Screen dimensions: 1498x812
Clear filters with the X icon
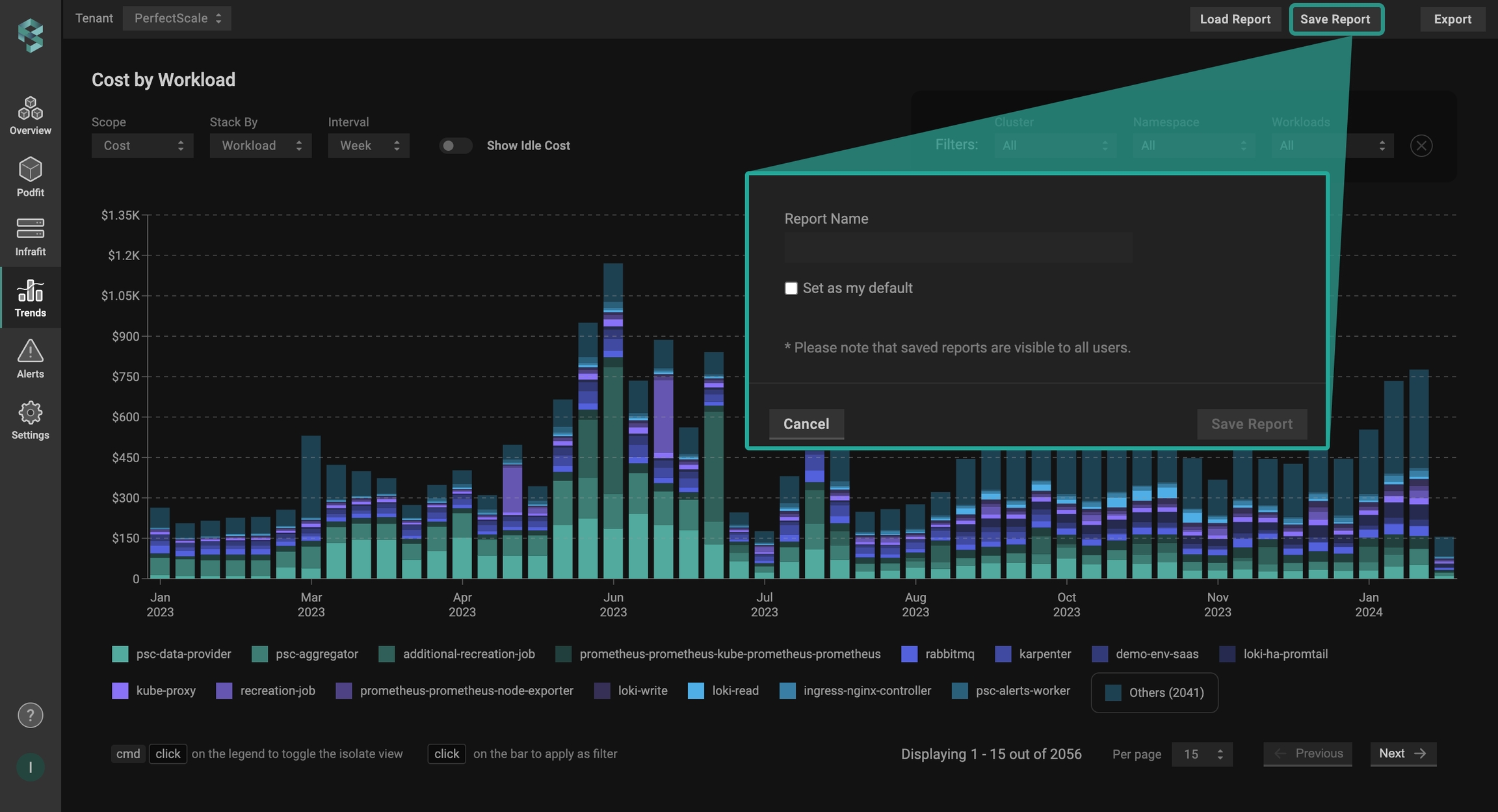point(1421,146)
